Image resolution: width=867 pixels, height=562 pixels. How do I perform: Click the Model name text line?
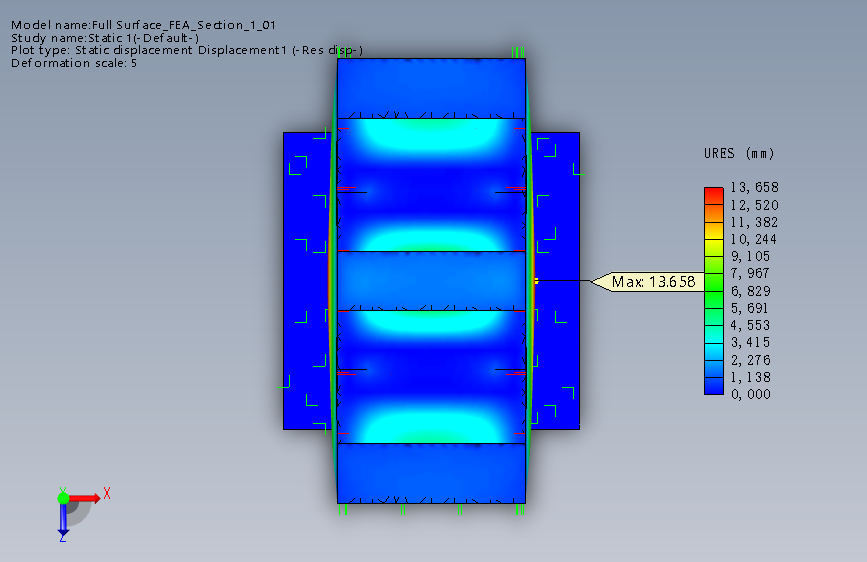point(143,25)
